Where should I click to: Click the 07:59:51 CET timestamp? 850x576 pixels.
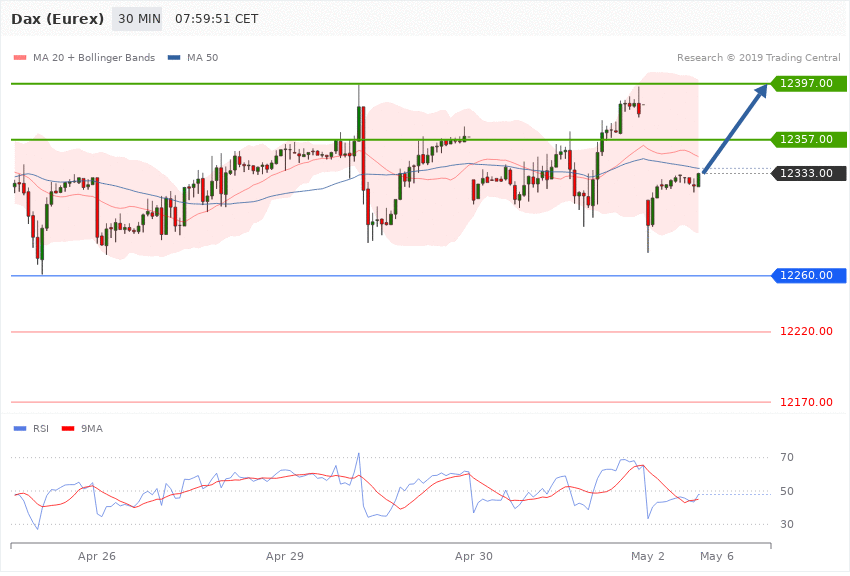(216, 19)
